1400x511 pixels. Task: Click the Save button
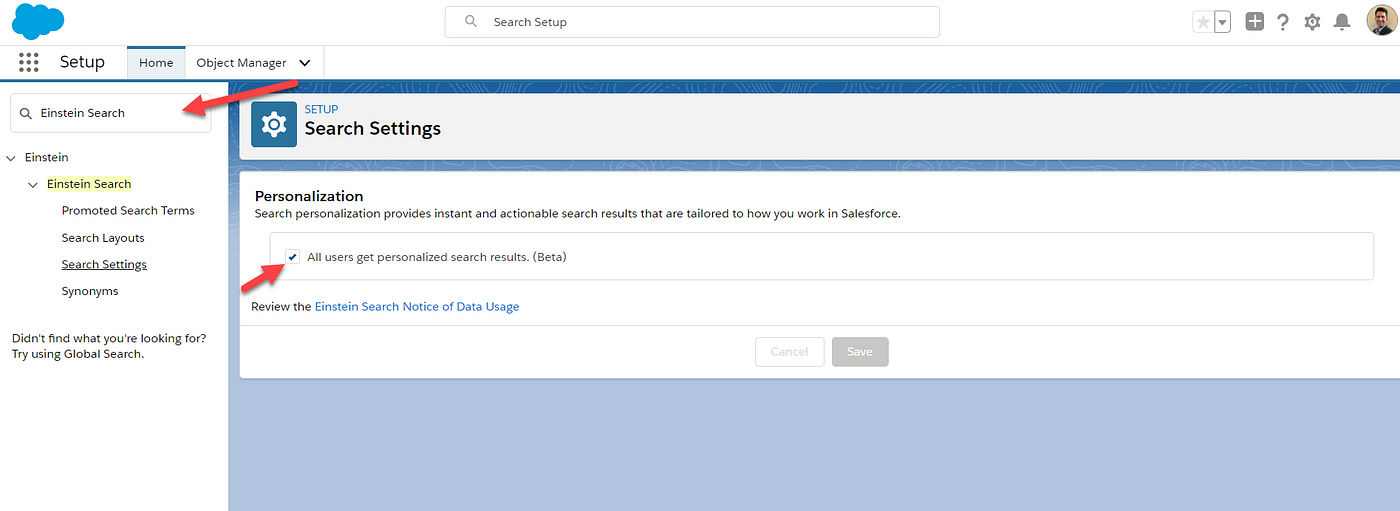point(860,352)
